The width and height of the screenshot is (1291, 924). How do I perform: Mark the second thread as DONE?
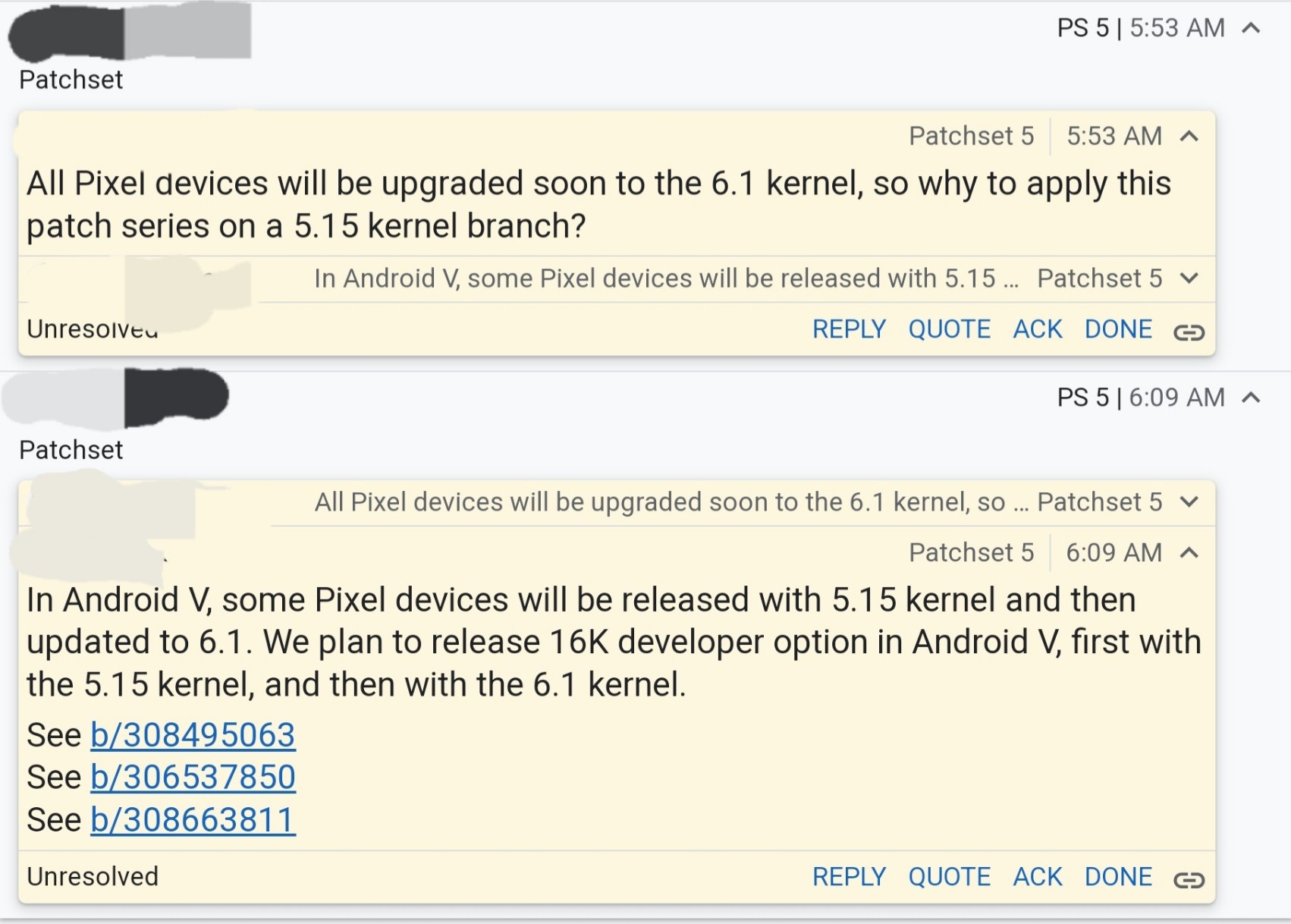1118,877
